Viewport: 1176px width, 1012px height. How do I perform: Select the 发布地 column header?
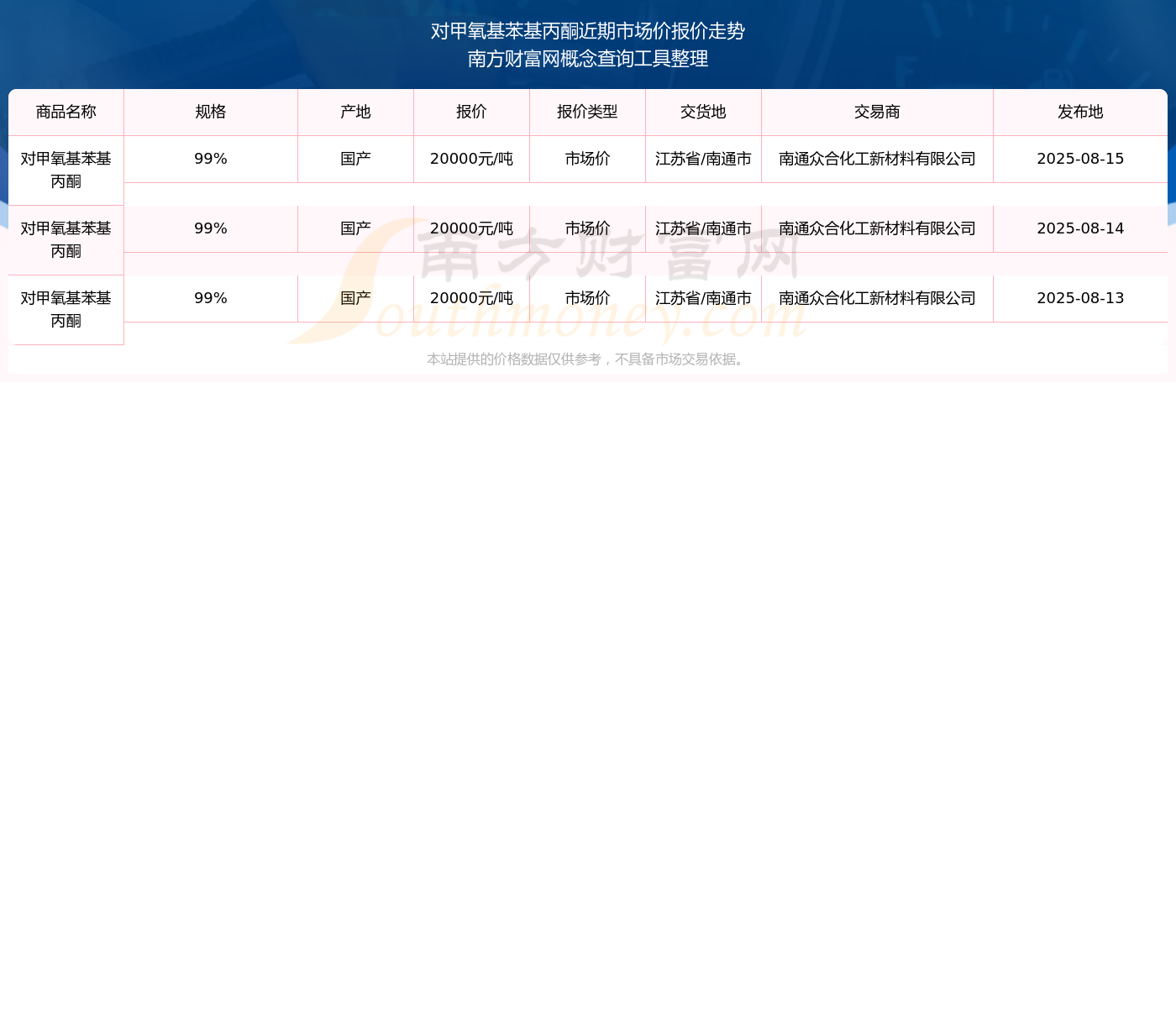click(x=1081, y=112)
